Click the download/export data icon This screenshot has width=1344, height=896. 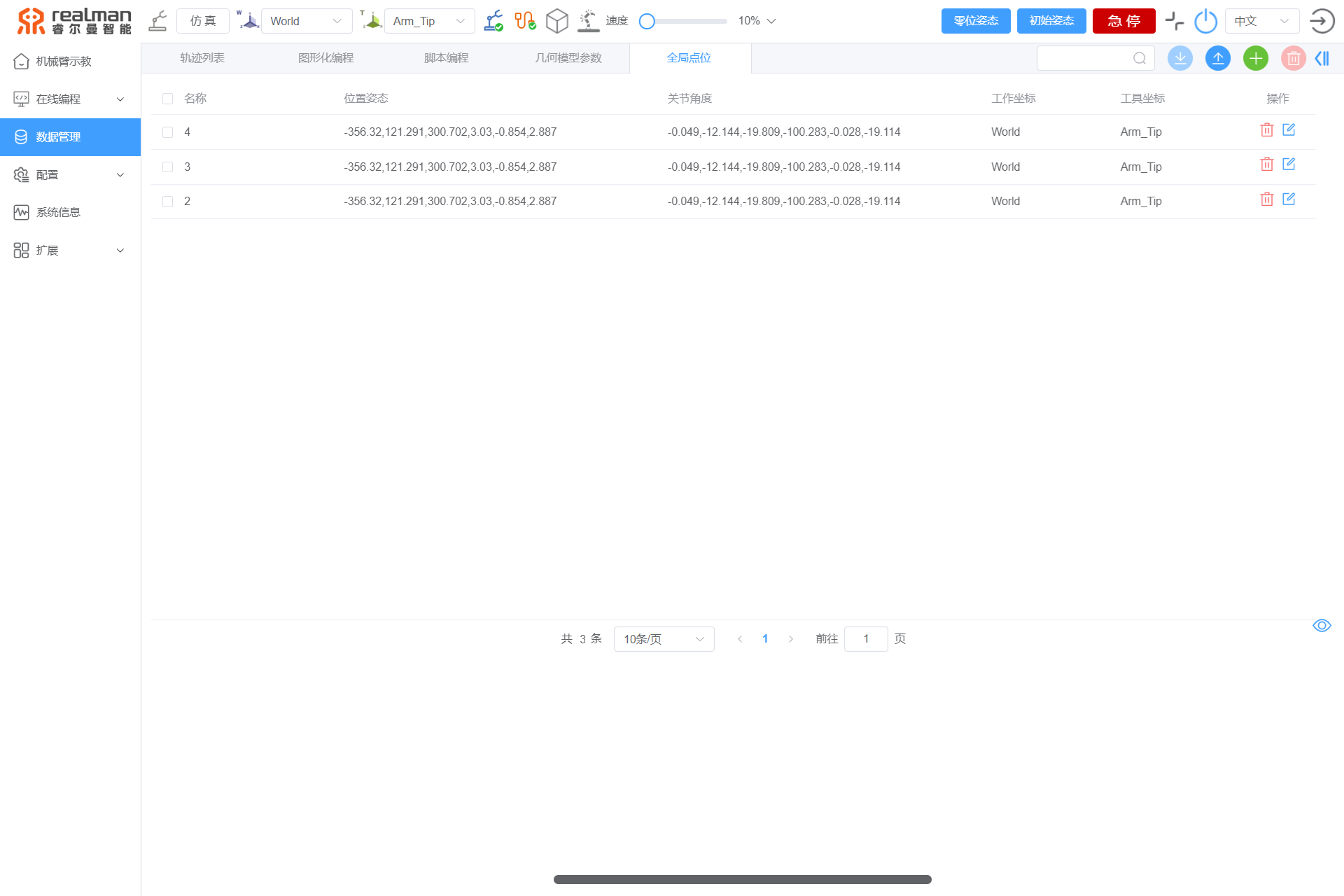point(1182,57)
